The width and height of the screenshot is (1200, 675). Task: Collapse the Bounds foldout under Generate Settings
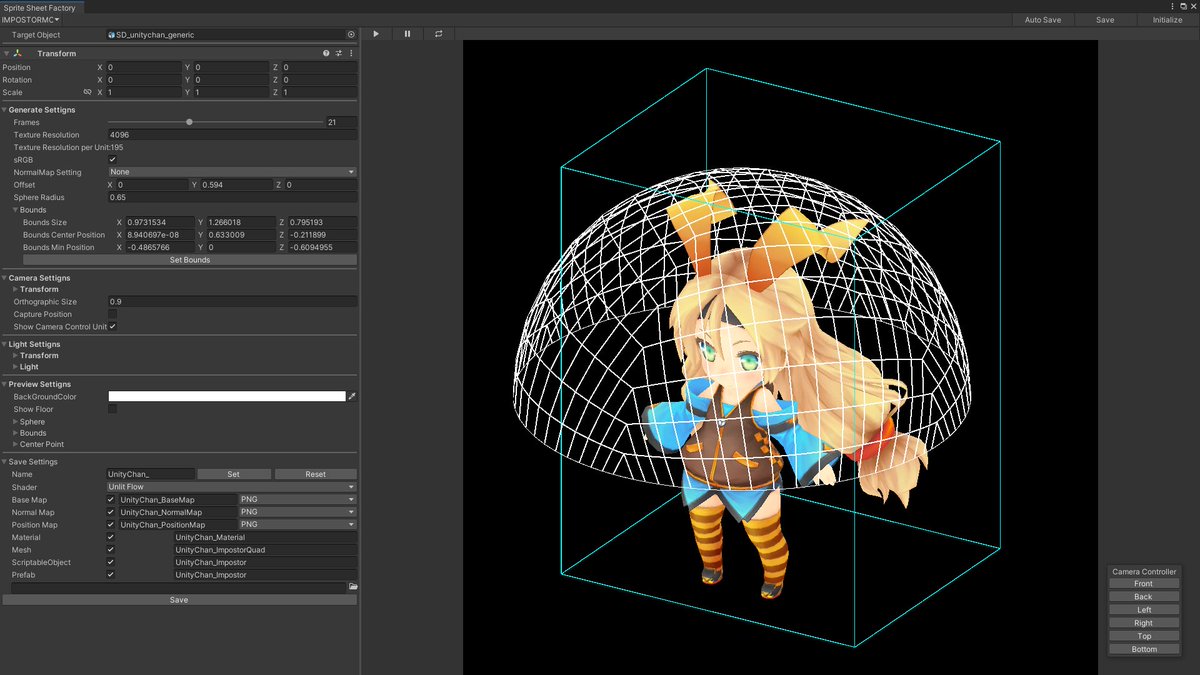coord(16,210)
